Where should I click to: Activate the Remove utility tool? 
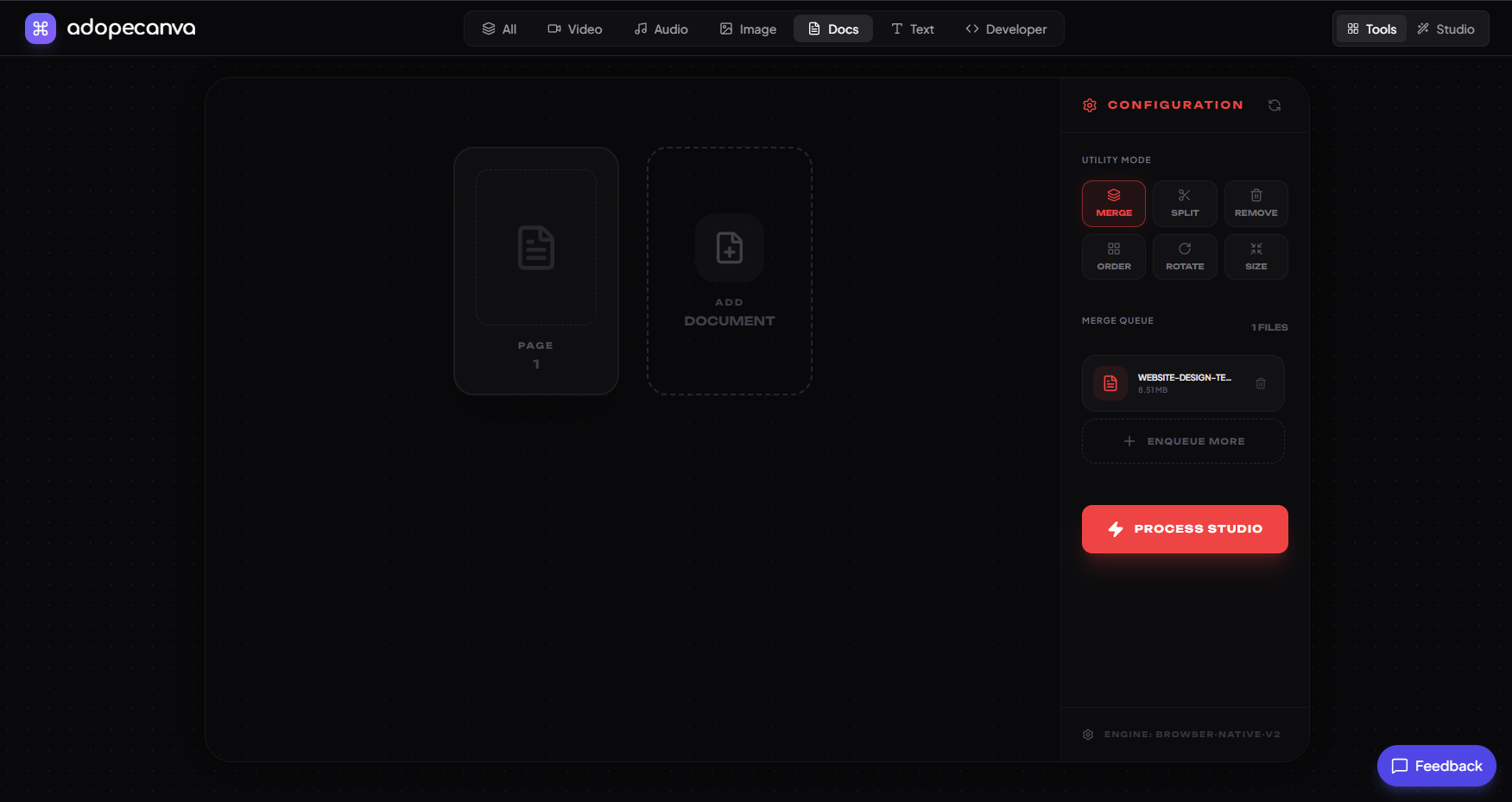[x=1256, y=203]
